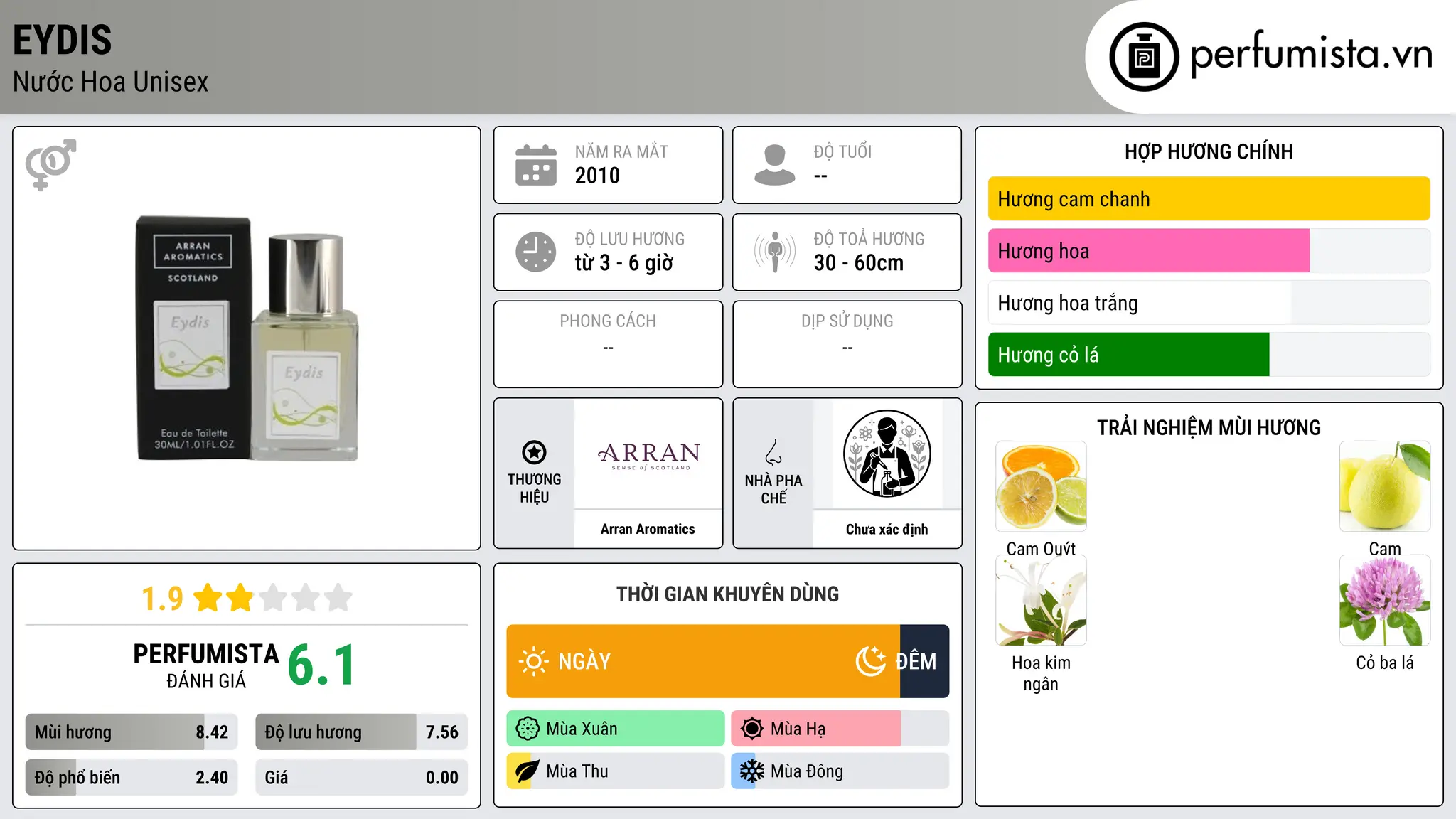Click the green Mùa Xuân season bar

[x=616, y=729]
